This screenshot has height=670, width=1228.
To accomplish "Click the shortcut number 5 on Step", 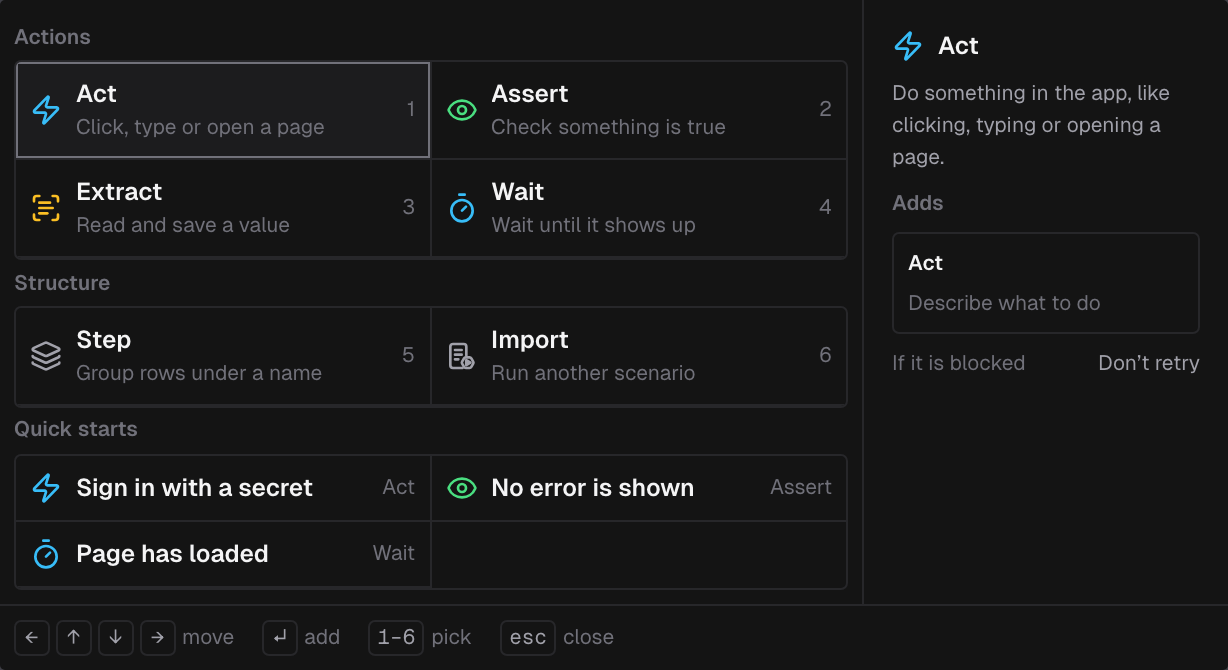I will pyautogui.click(x=408, y=355).
